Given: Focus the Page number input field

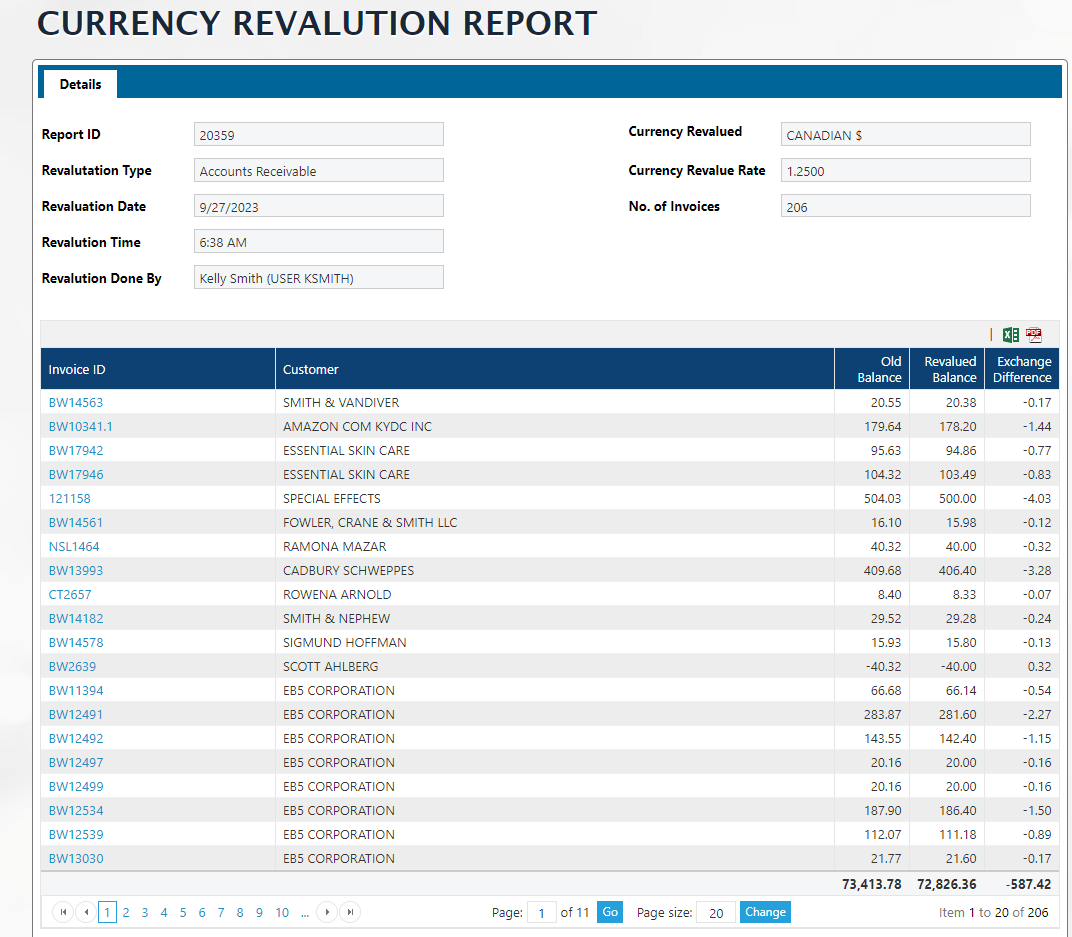Looking at the screenshot, I should tap(541, 912).
